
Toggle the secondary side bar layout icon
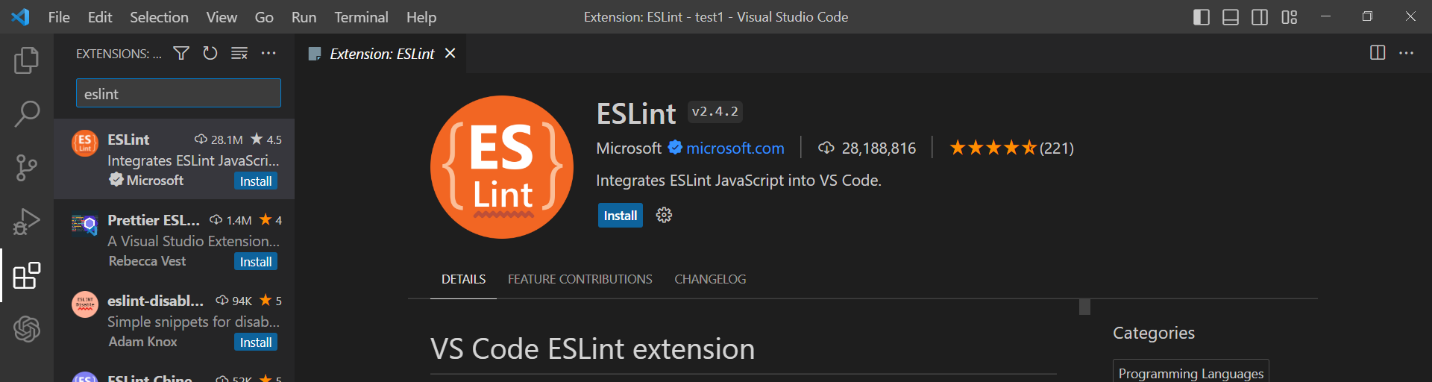(1260, 17)
